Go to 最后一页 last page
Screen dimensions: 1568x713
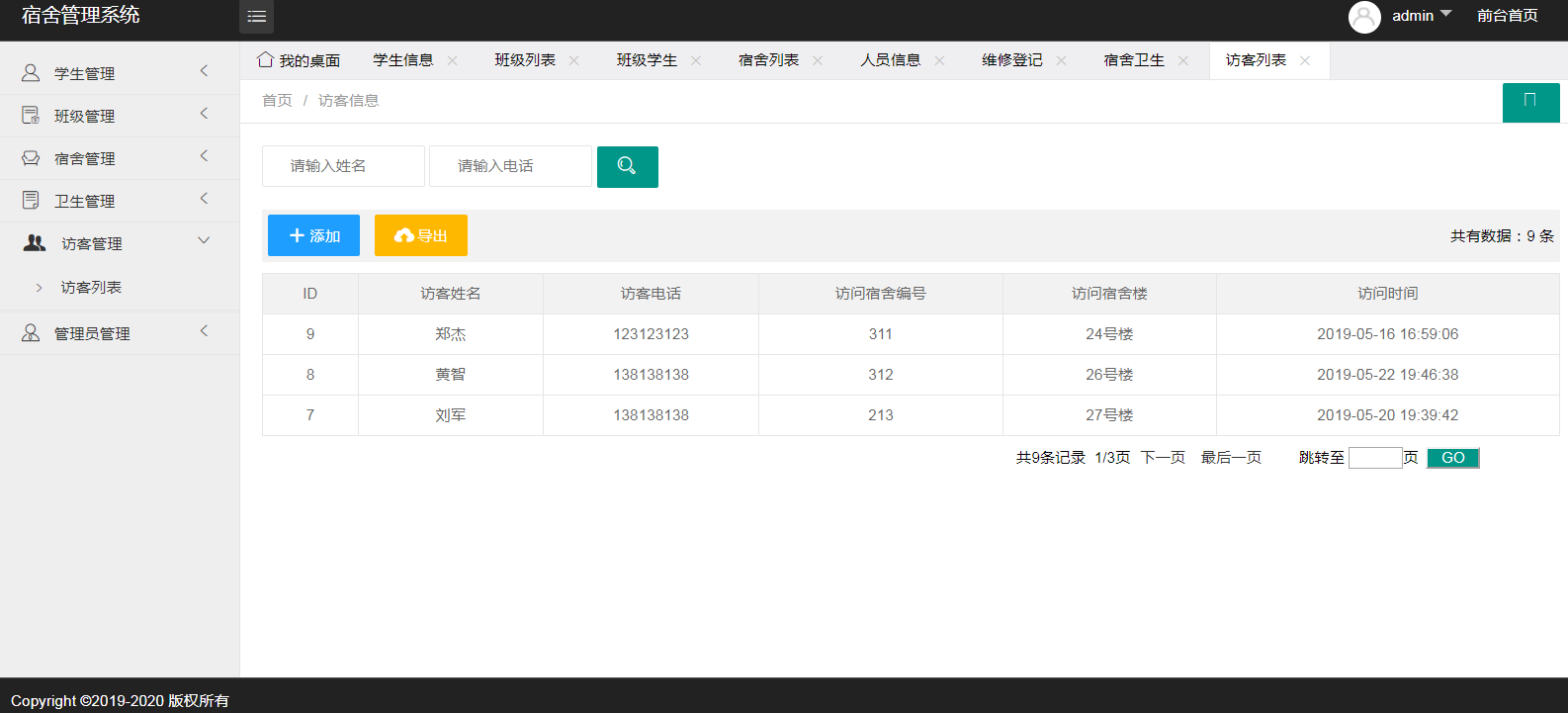point(1231,458)
